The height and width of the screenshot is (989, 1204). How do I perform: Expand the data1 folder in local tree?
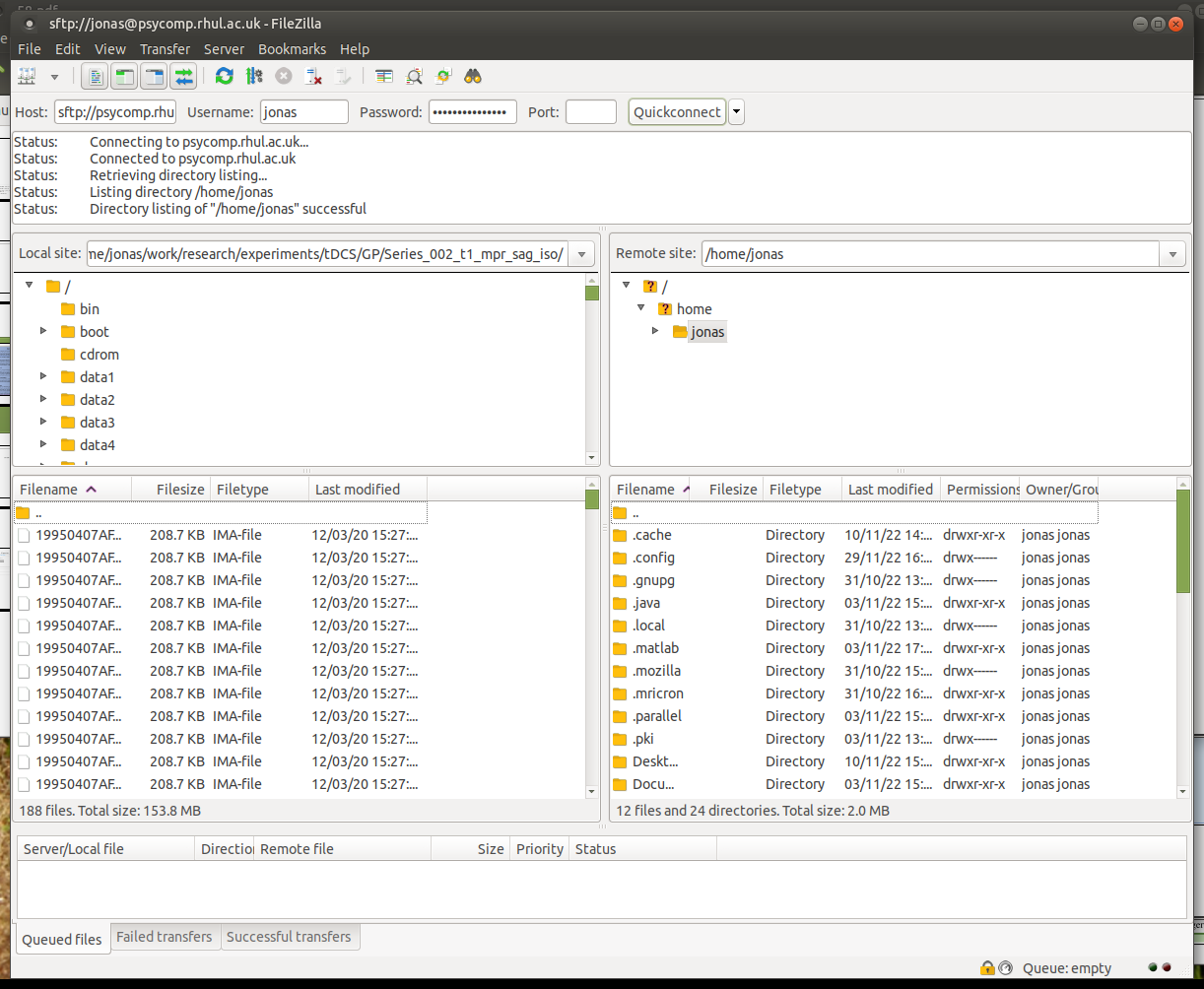coord(43,376)
